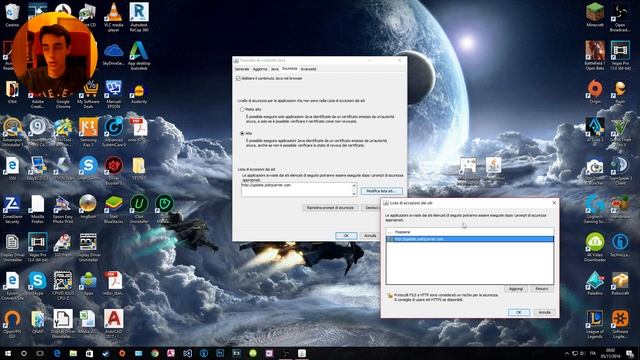Click Annulla in Java control panel

(x=370, y=236)
